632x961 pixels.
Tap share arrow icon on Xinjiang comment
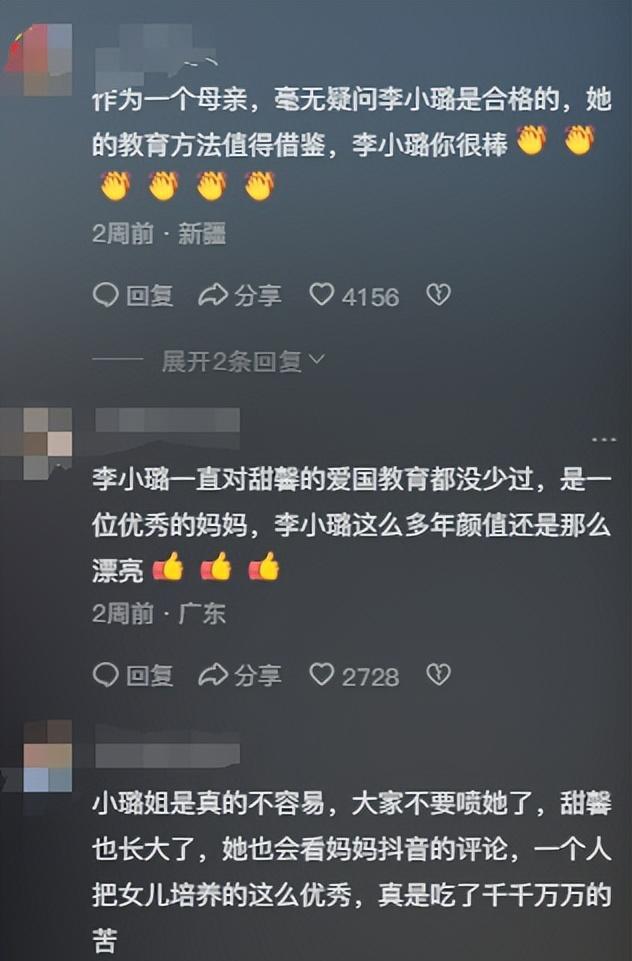click(x=213, y=295)
